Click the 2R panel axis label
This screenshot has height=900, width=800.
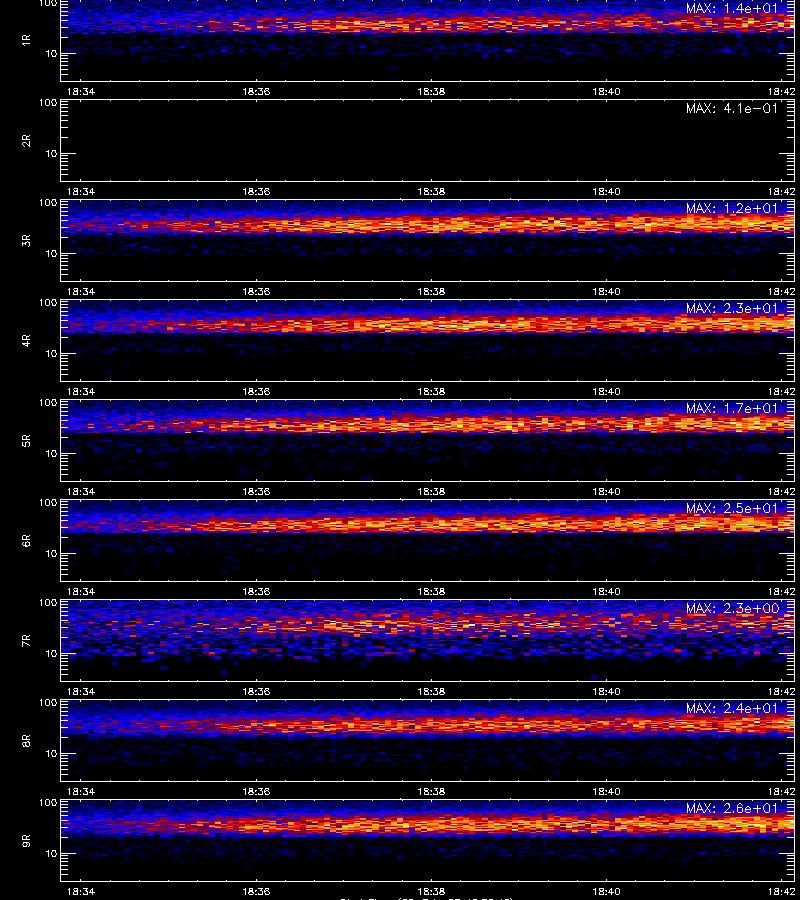tap(26, 140)
